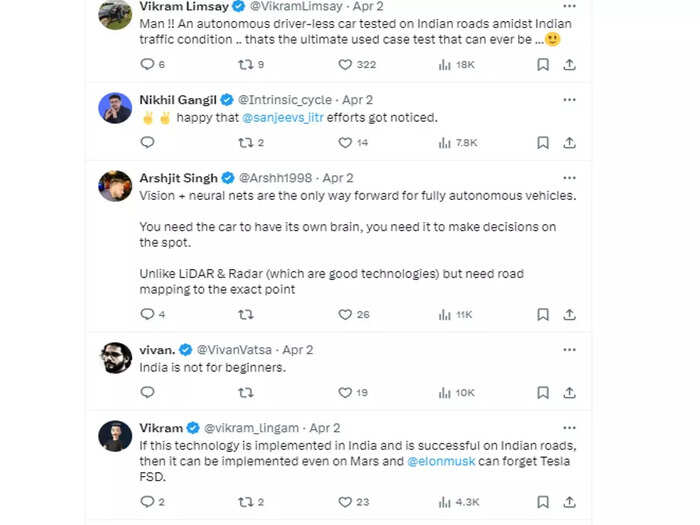Bookmark Vikram Limsay's tweet
The image size is (700, 525).
click(x=543, y=65)
